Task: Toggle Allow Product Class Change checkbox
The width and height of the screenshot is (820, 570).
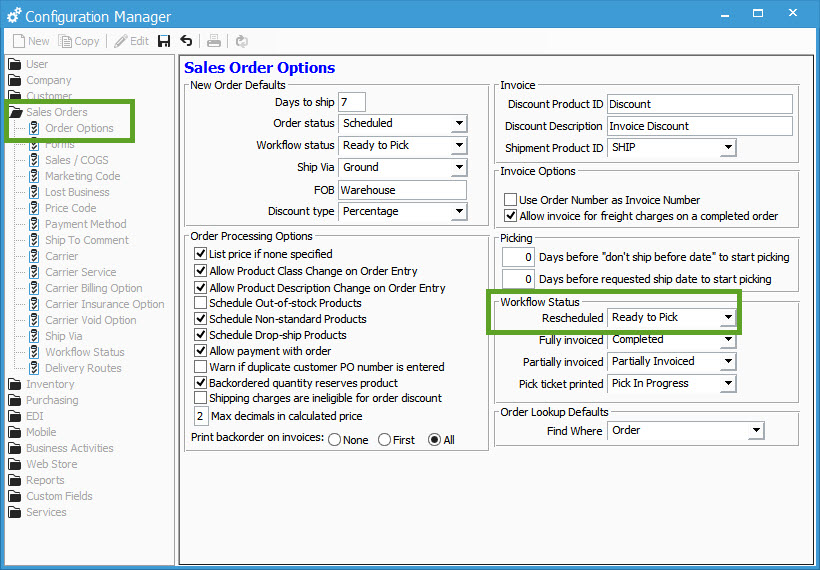Action: (x=200, y=271)
